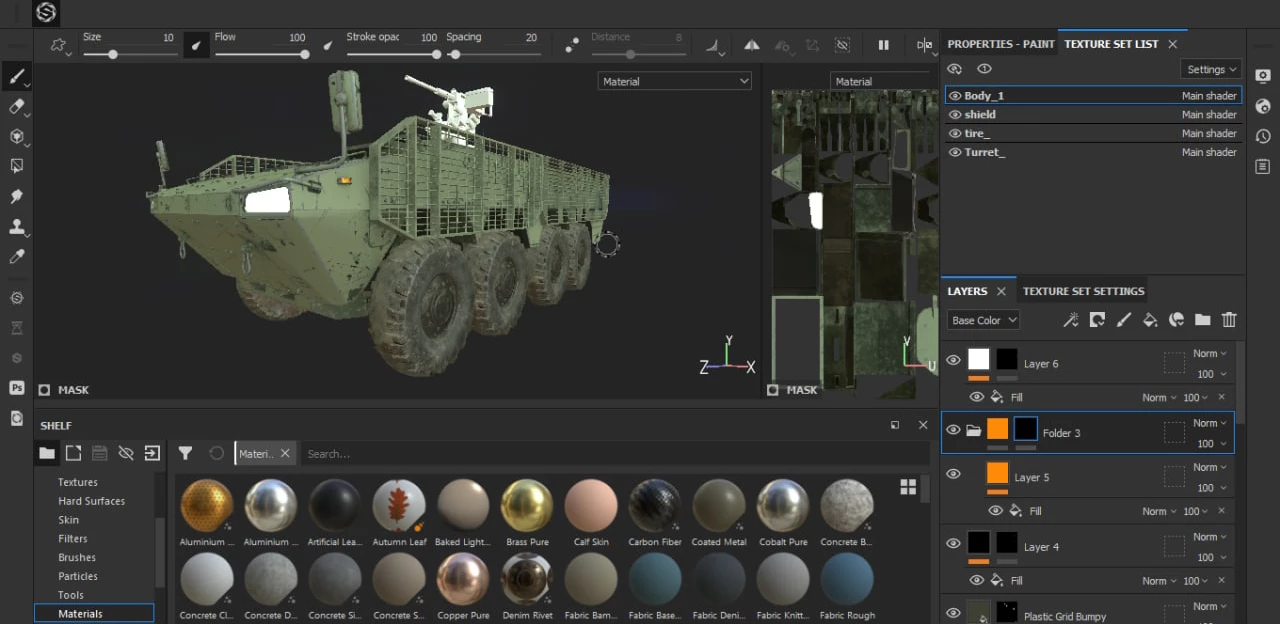
Task: Open the Settings dropdown in Texture Set List
Action: [1210, 69]
